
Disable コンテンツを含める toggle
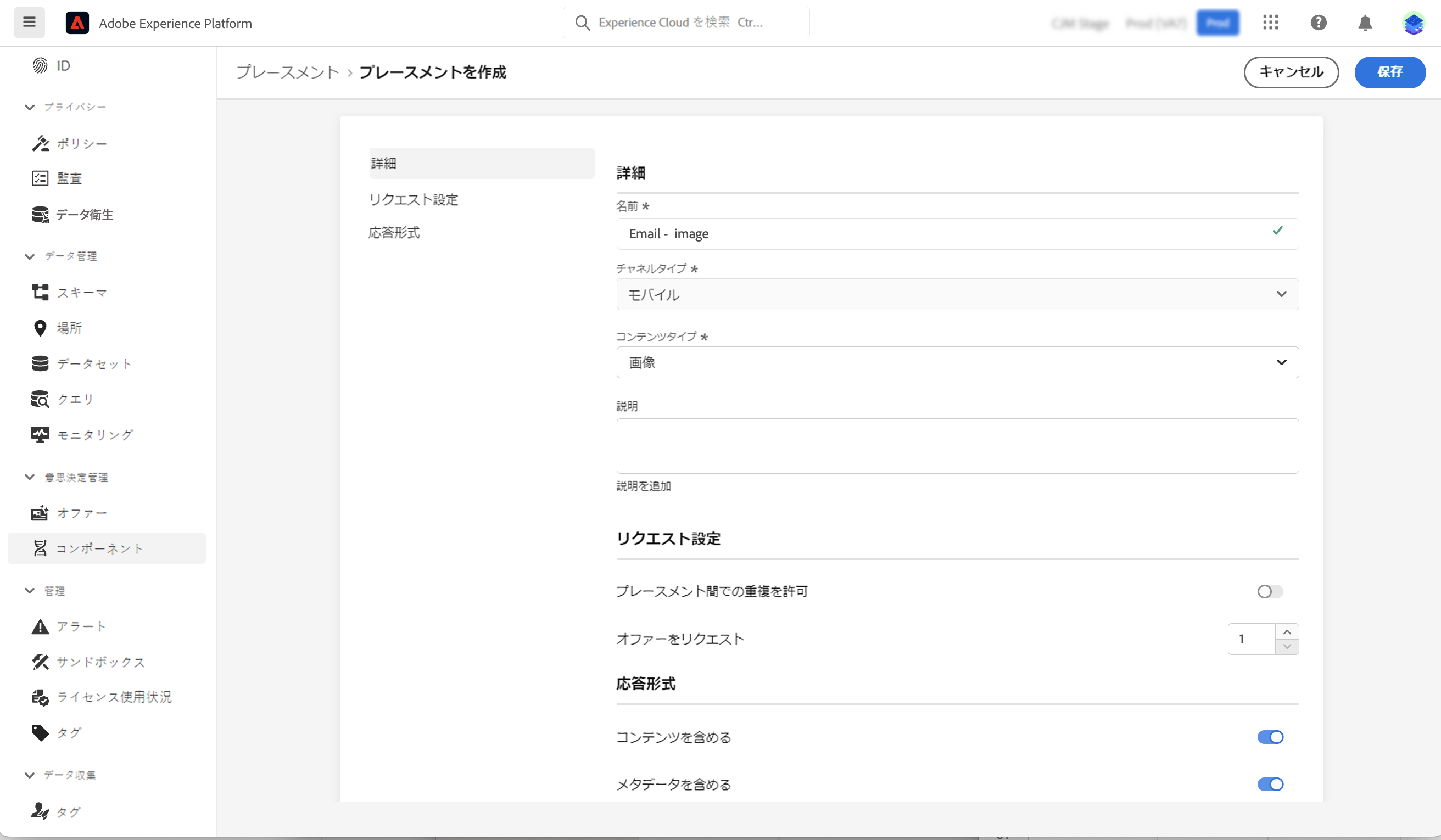tap(1270, 737)
